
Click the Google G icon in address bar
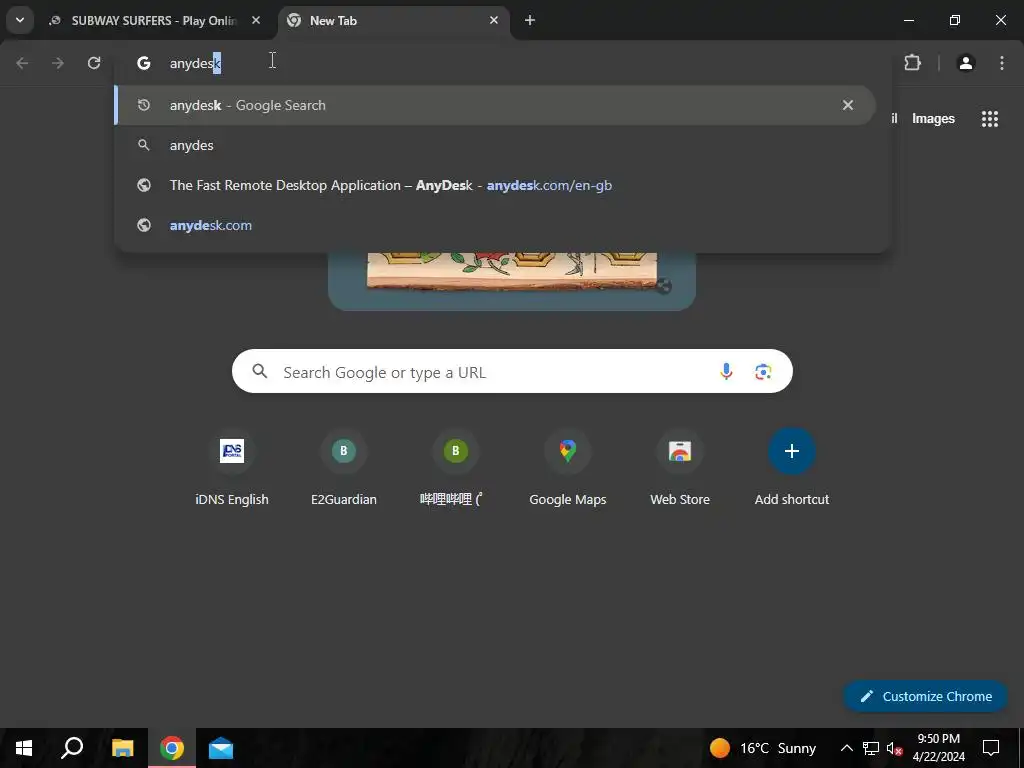pos(144,63)
